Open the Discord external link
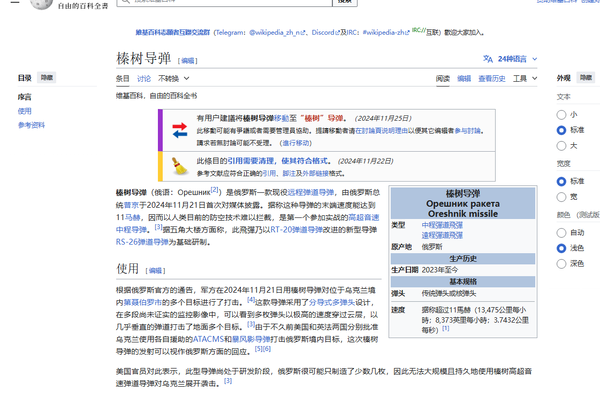Image resolution: width=600 pixels, height=399 pixels. pyautogui.click(x=325, y=33)
